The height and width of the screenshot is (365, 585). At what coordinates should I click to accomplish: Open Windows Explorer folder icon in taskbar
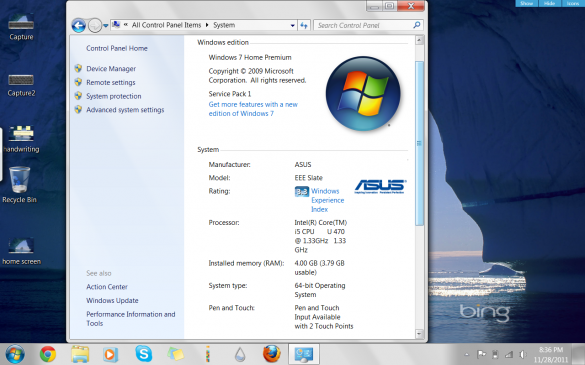[x=80, y=354]
